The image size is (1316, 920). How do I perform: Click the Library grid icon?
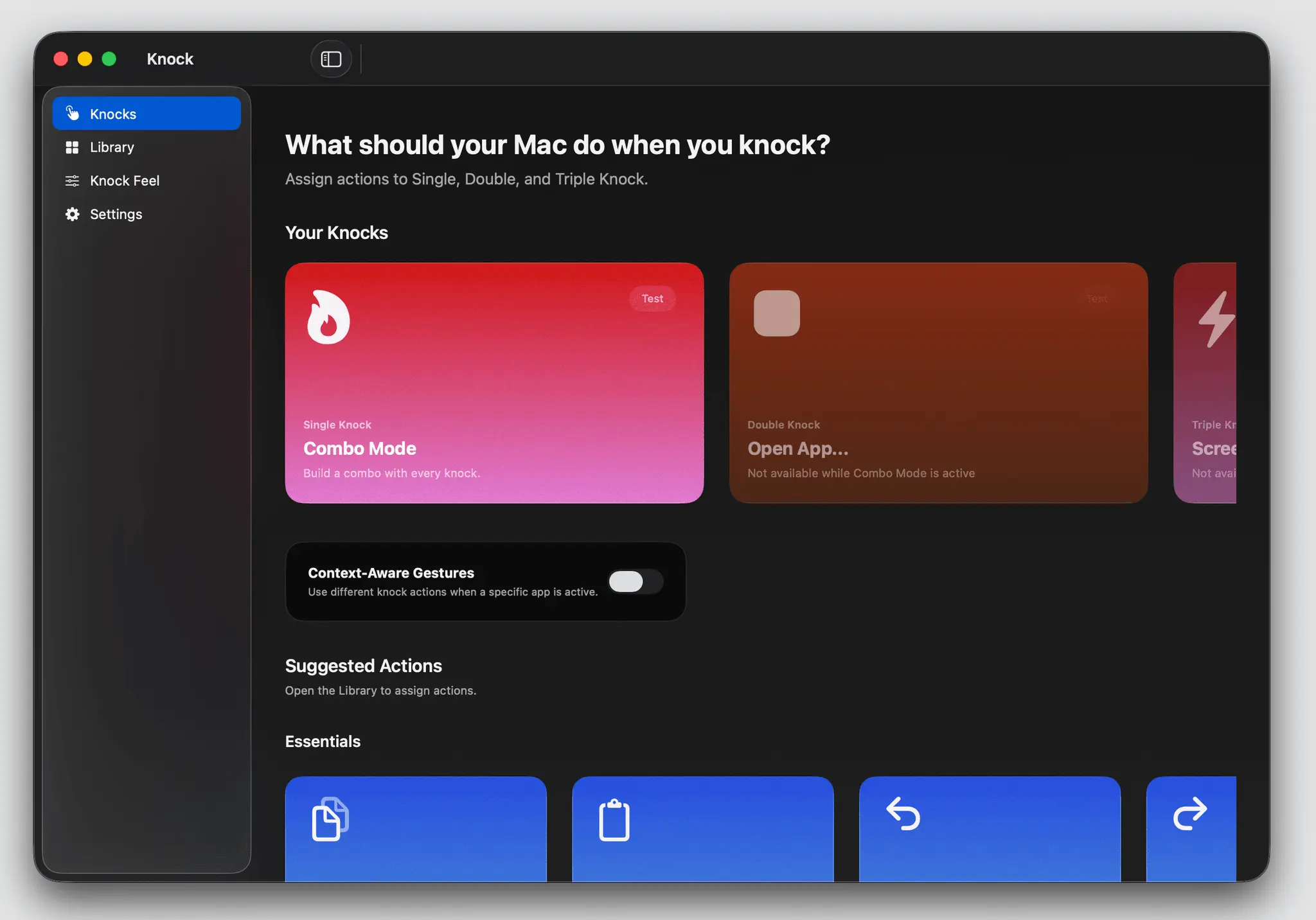coord(72,147)
